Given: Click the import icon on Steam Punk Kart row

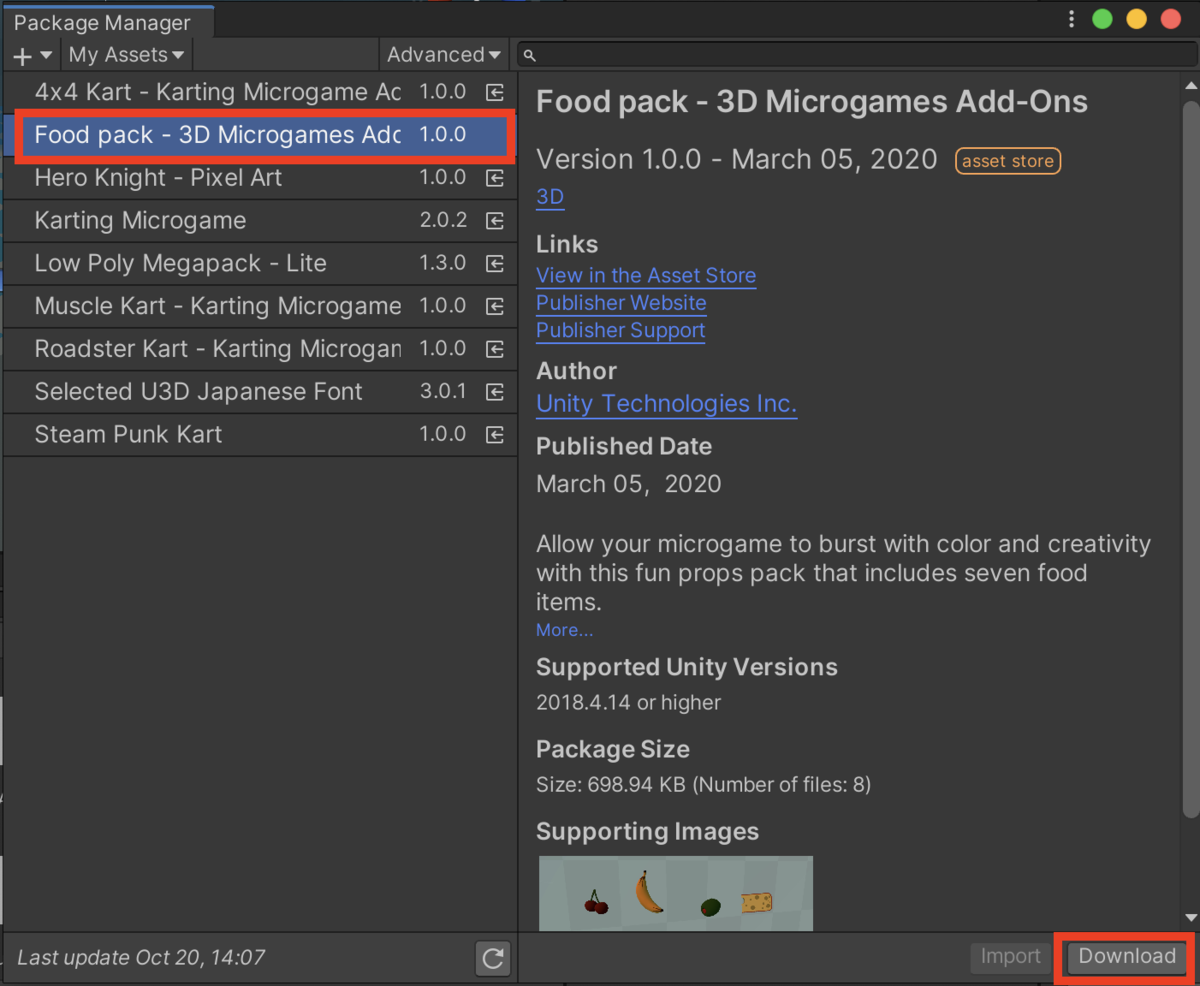Looking at the screenshot, I should coord(494,435).
